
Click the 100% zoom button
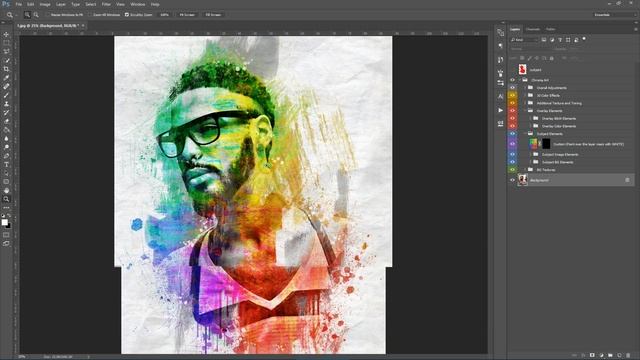click(x=165, y=15)
